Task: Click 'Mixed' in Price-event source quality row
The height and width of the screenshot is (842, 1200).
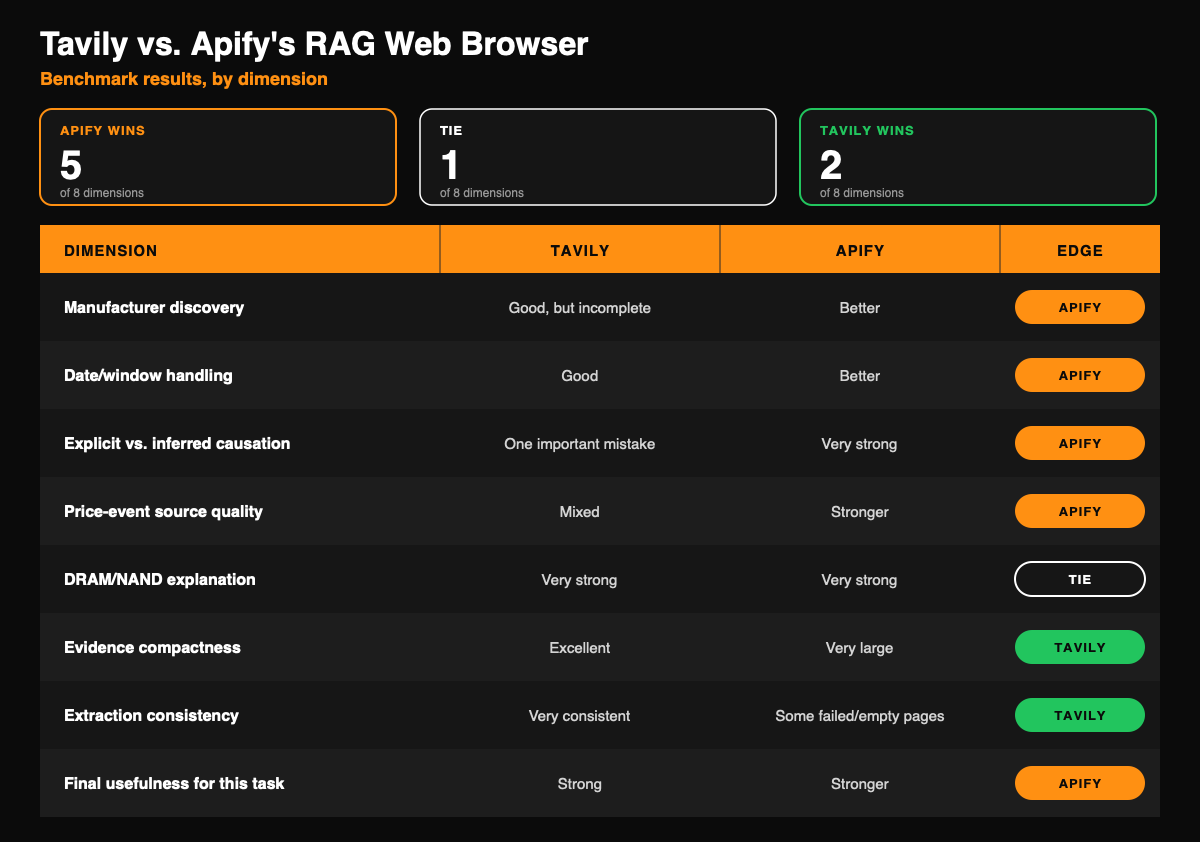Action: [580, 512]
